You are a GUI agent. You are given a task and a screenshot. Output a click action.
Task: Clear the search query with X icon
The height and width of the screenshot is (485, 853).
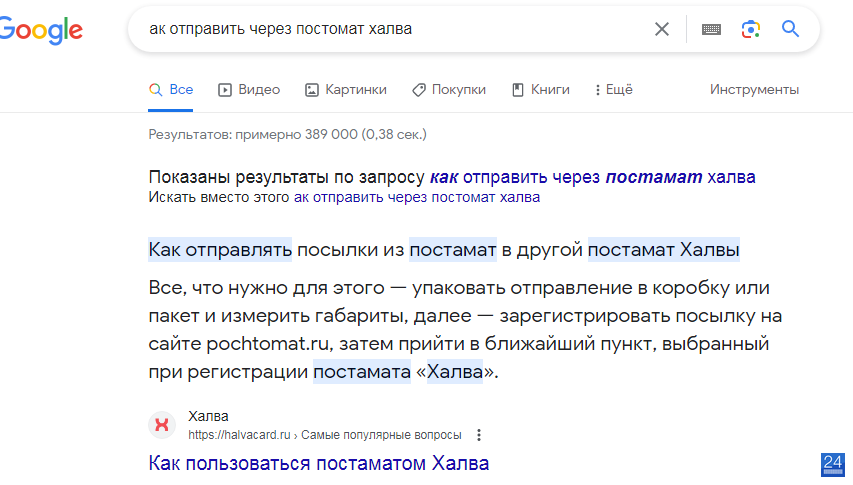662,29
